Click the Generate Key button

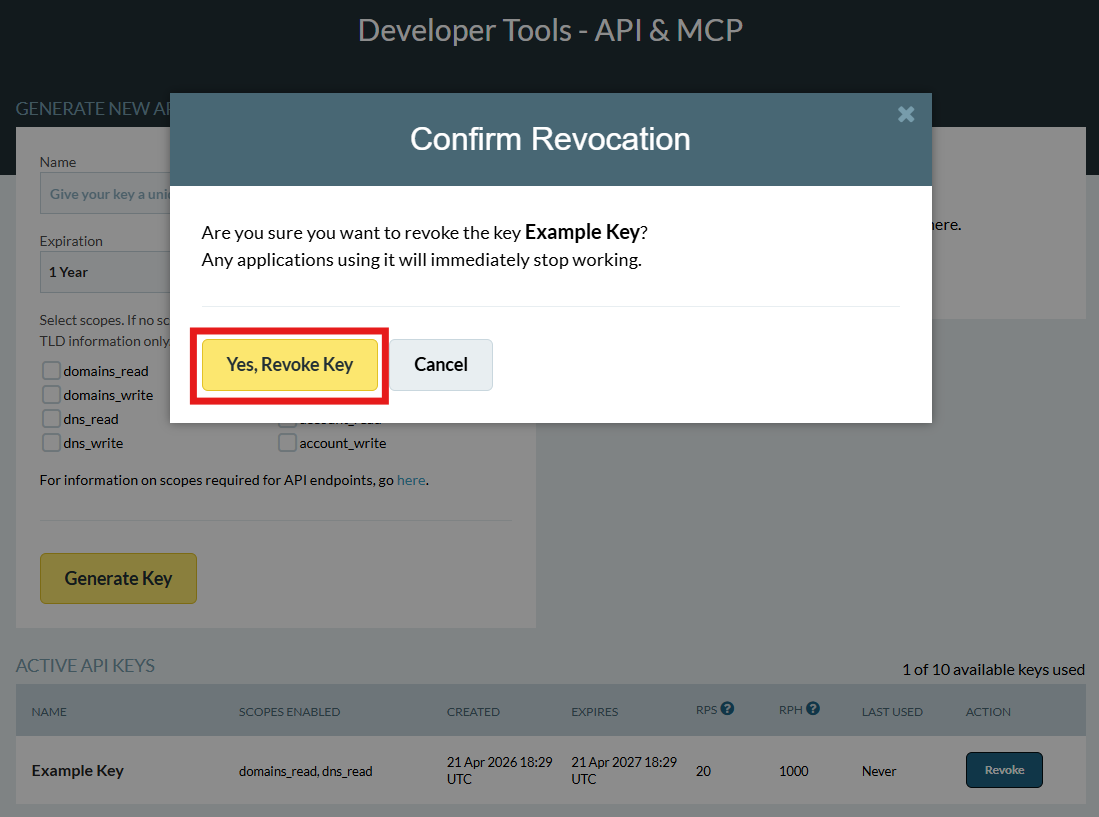point(118,578)
